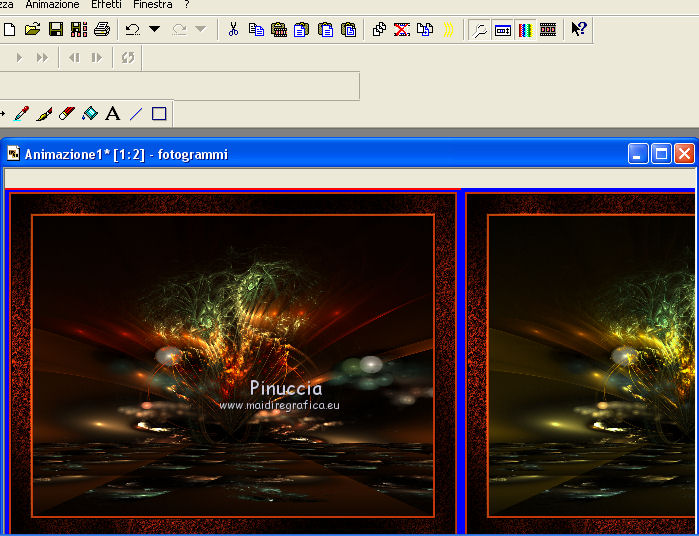
Task: Minimize the Animazione1 frames window
Action: (x=638, y=154)
